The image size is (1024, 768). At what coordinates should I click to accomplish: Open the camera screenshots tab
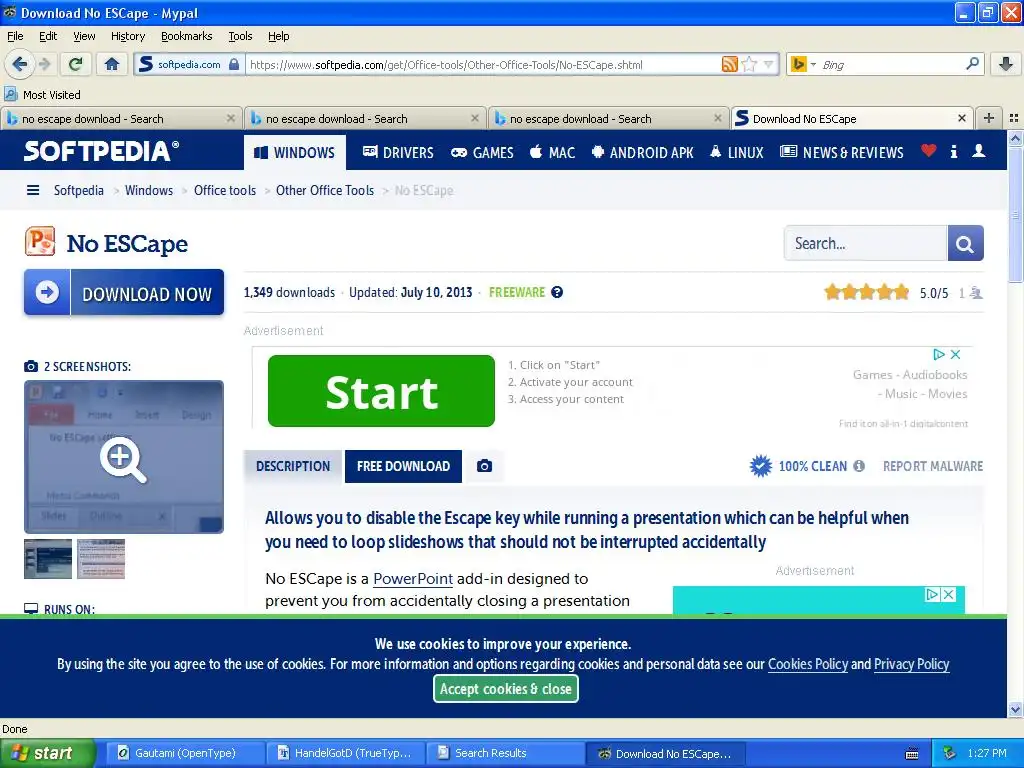(x=484, y=466)
